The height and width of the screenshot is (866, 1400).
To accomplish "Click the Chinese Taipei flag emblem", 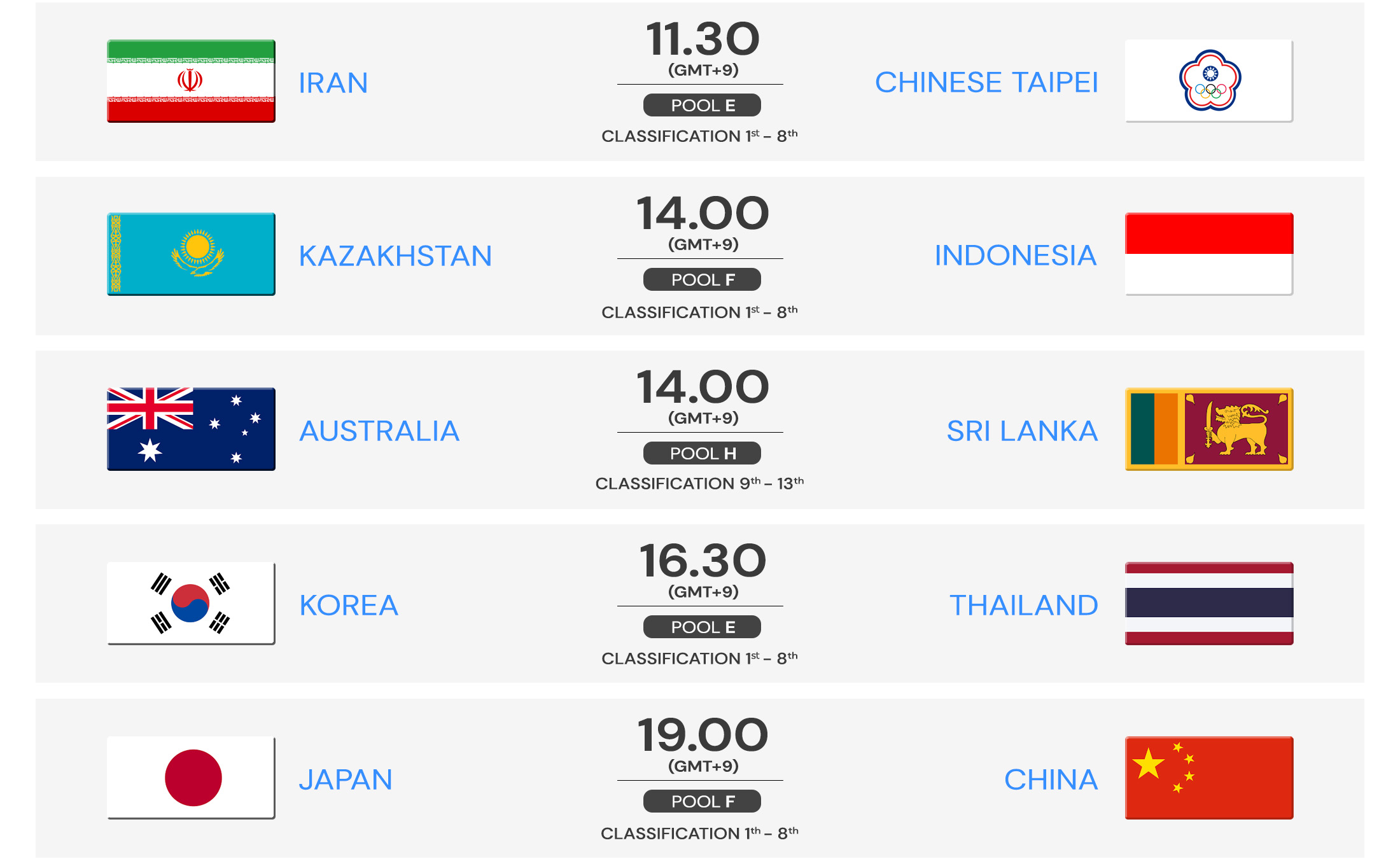I will pyautogui.click(x=1209, y=81).
